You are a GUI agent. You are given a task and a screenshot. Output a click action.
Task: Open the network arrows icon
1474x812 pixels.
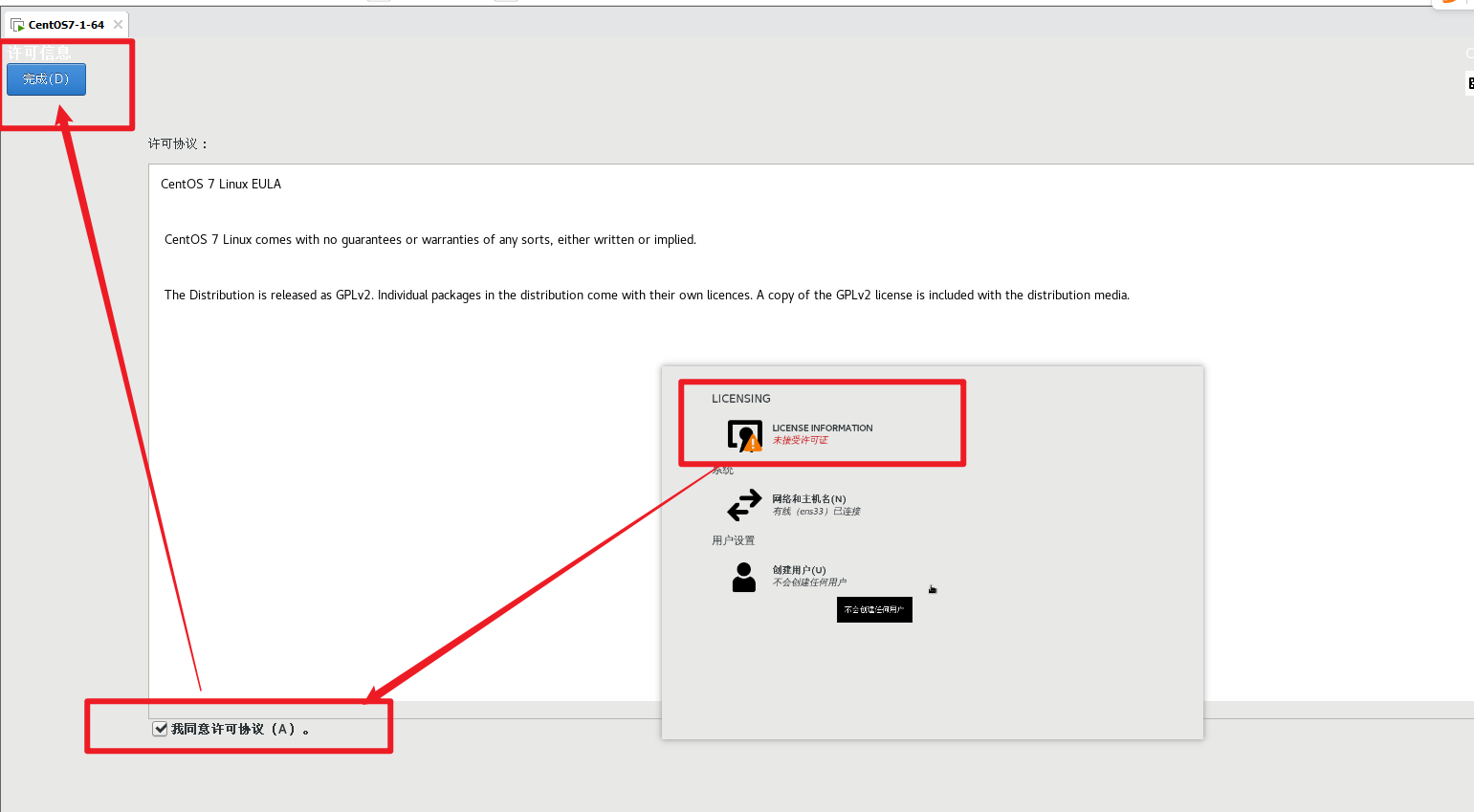pyautogui.click(x=744, y=505)
